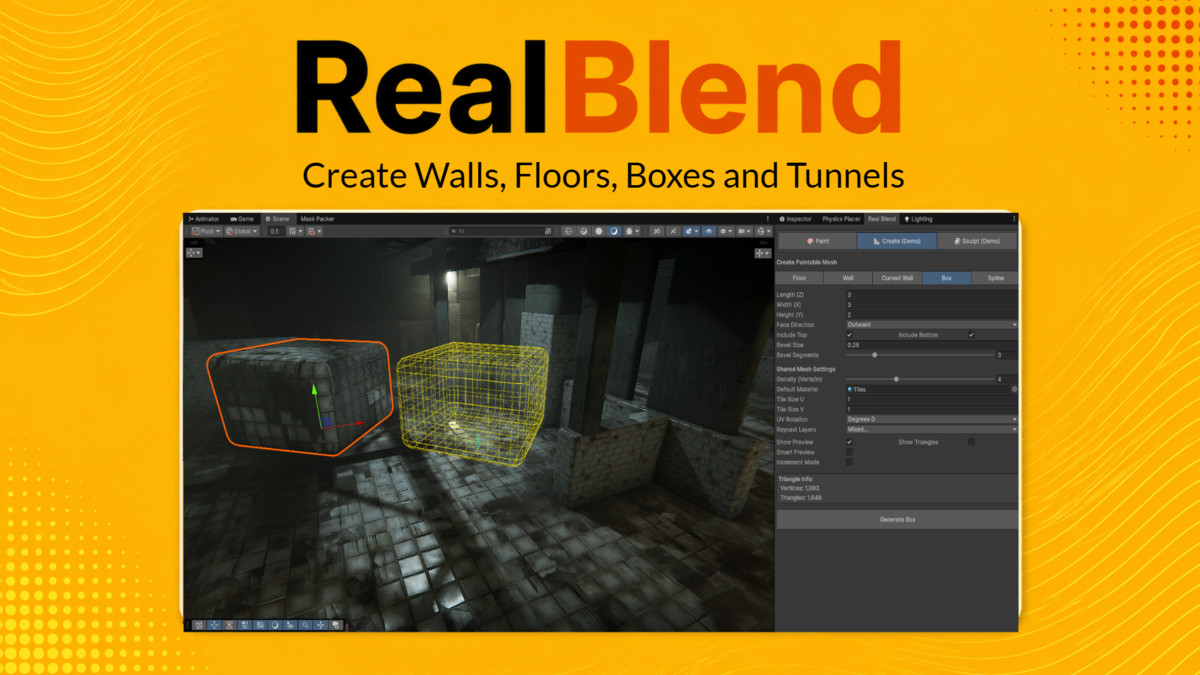Click Tile Size V field
The image size is (1200, 675).
[932, 409]
